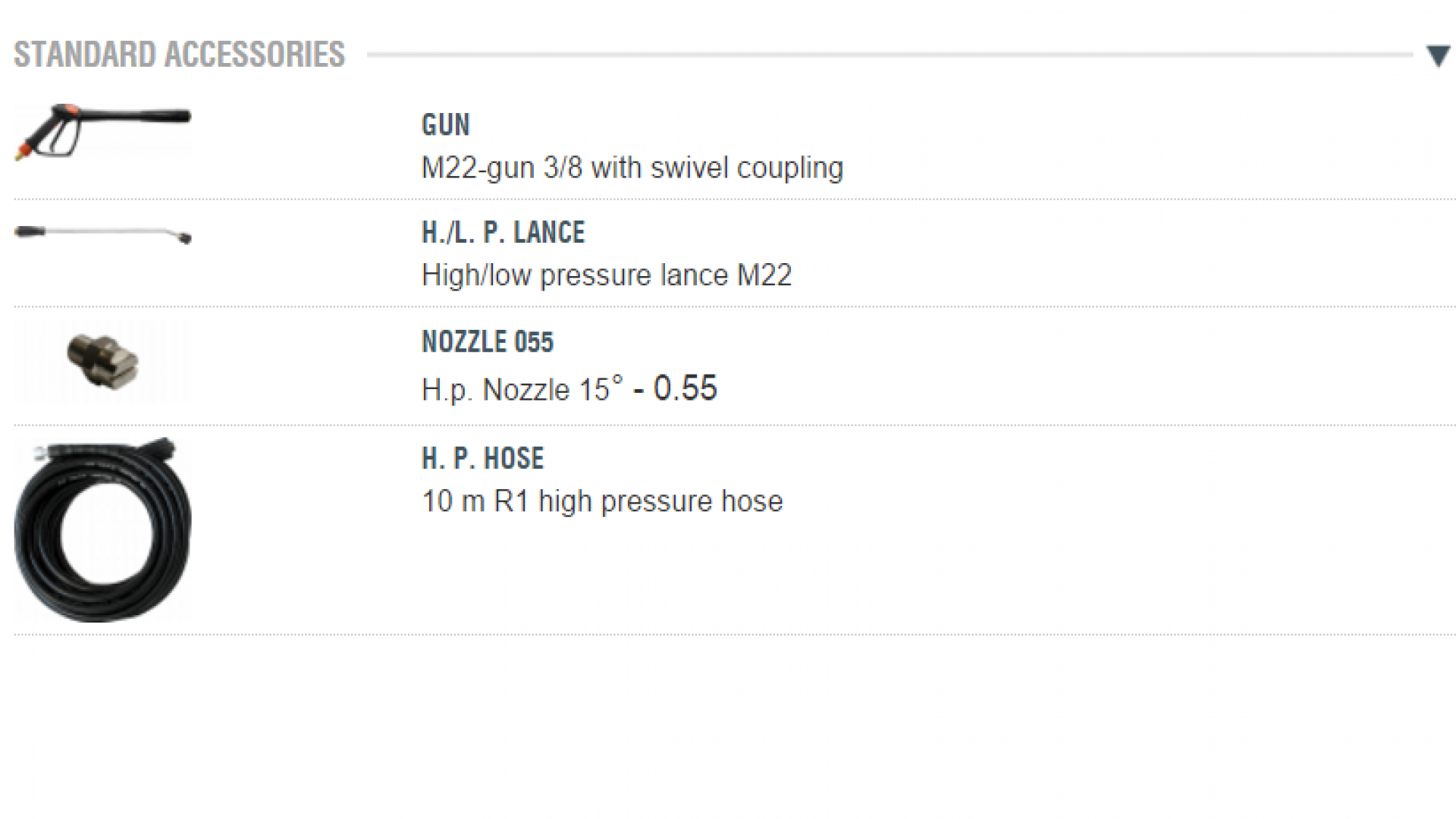
Task: Click the divider line beside Standard Accessories
Action: tap(887, 55)
